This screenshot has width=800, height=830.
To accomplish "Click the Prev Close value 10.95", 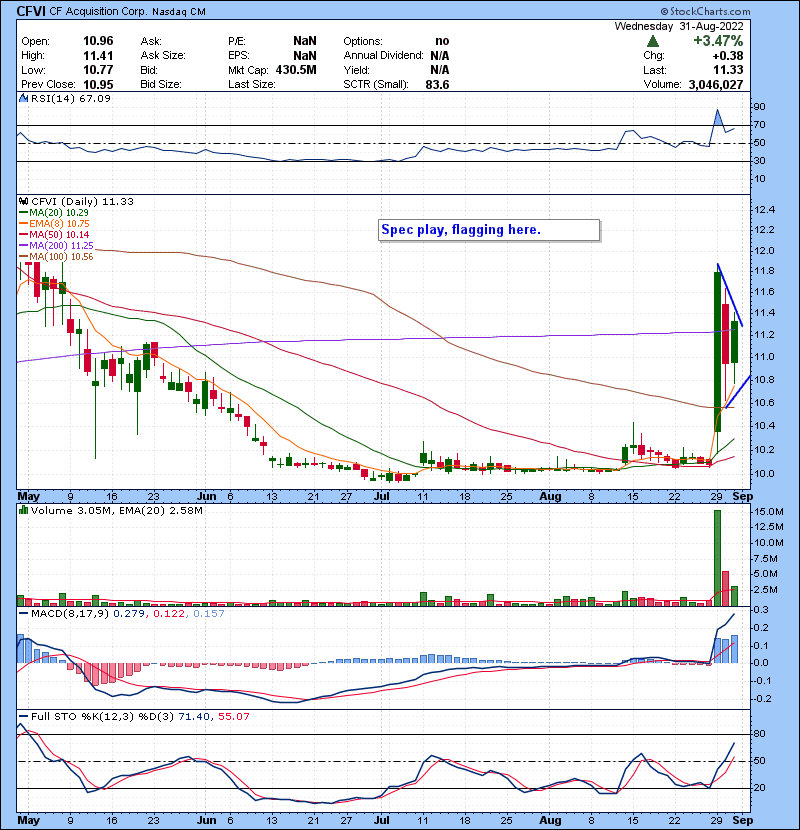I will tap(98, 84).
